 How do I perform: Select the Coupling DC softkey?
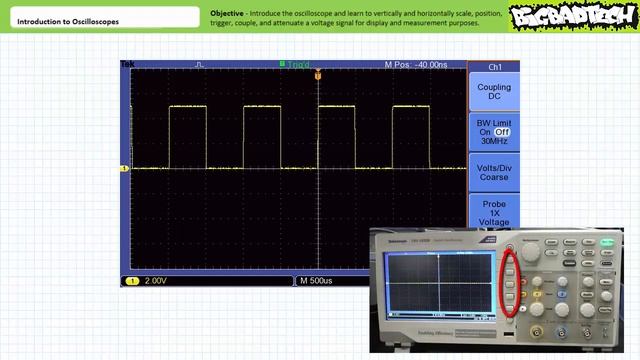coord(494,91)
